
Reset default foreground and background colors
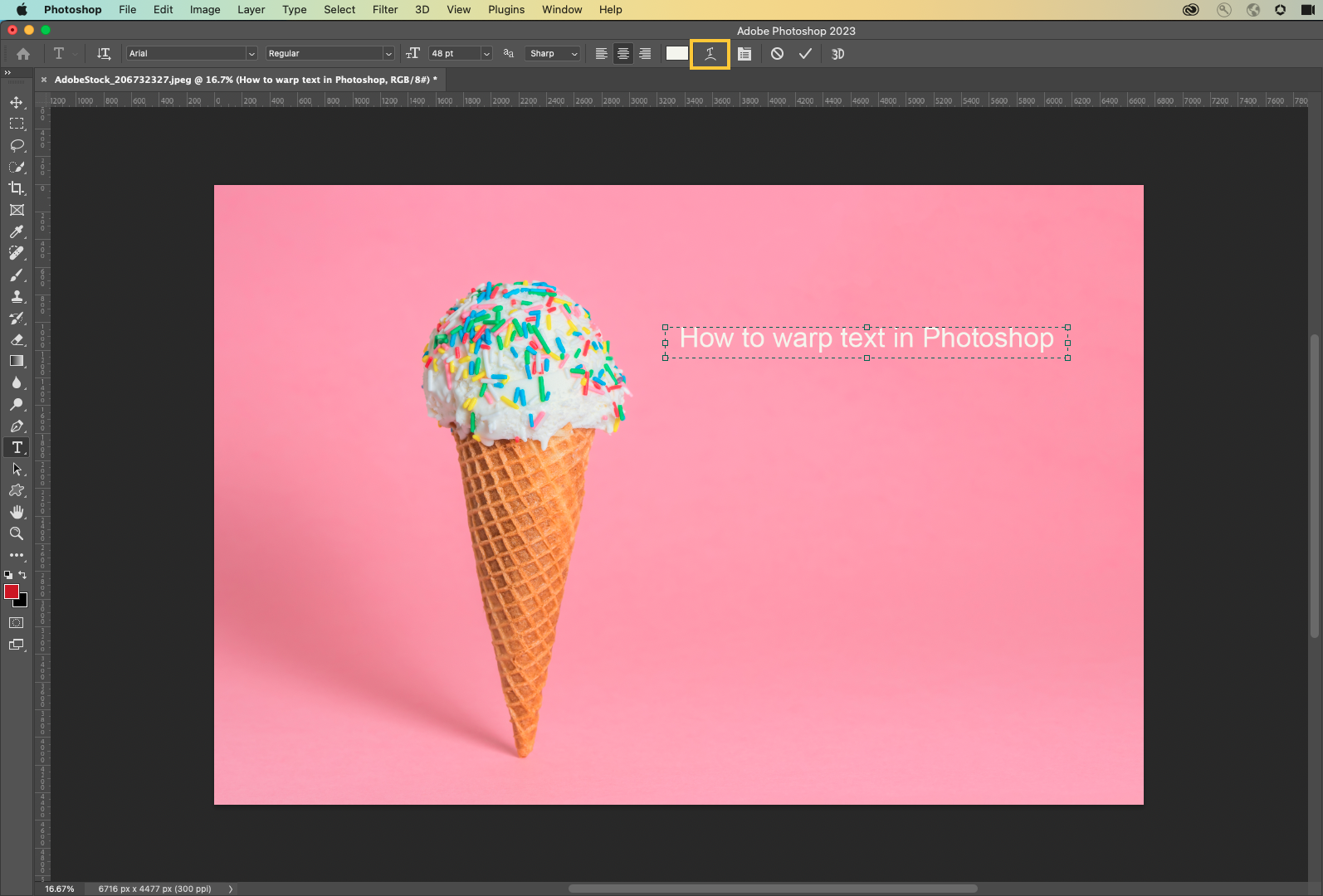pos(8,575)
